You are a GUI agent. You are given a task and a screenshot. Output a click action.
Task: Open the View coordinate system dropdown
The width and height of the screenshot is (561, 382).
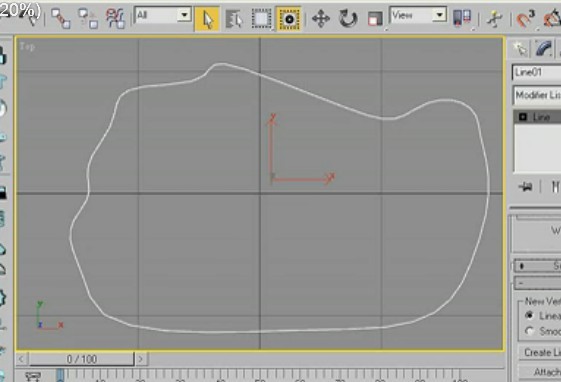click(x=418, y=15)
